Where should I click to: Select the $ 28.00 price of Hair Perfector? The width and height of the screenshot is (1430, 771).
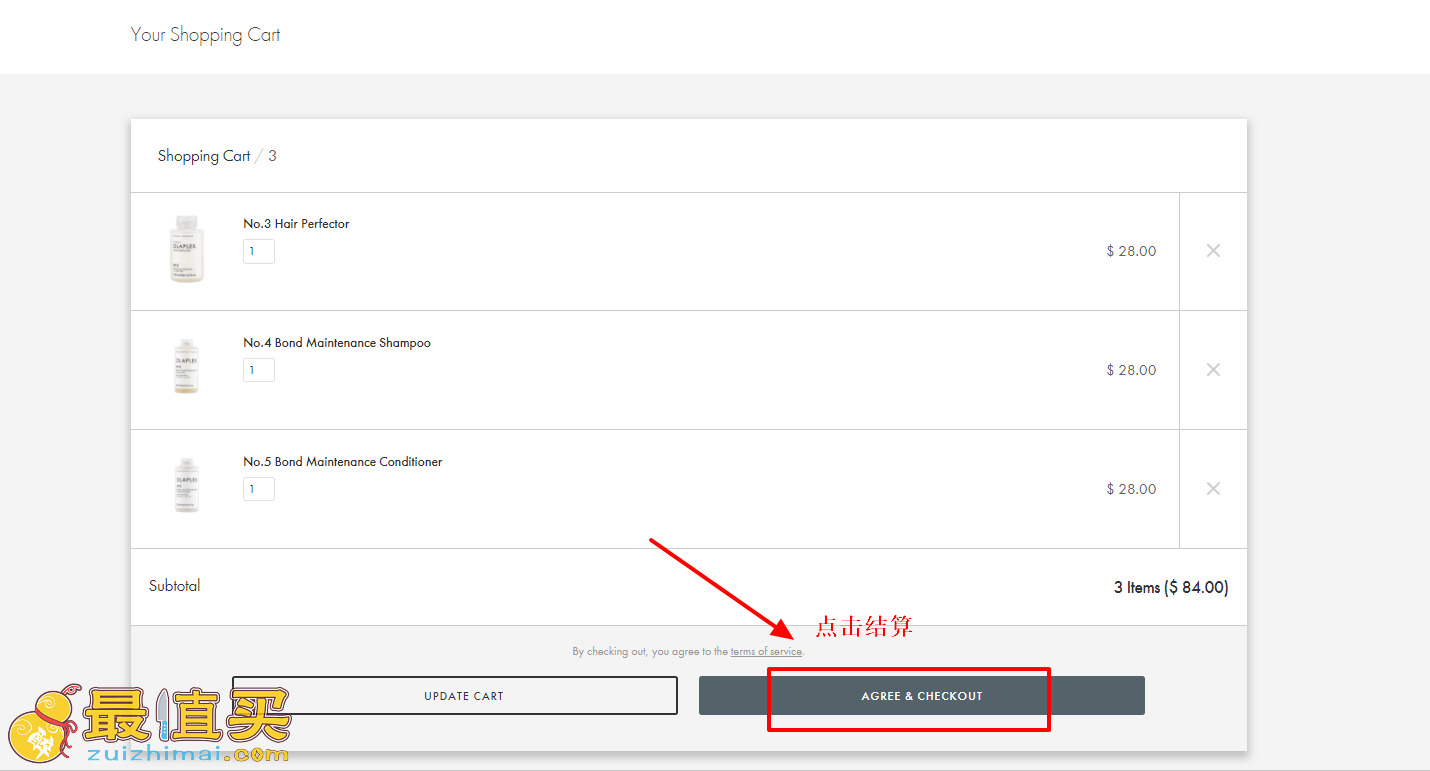[x=1131, y=251]
